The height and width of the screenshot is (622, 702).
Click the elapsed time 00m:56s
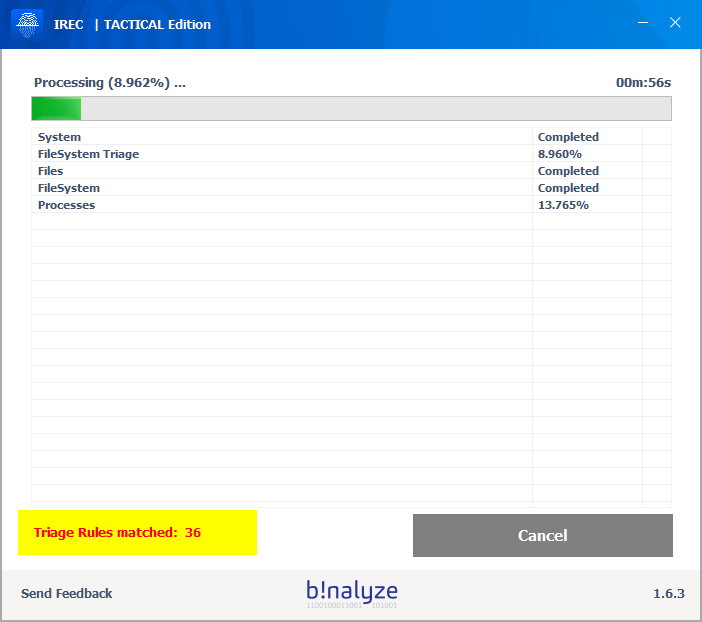click(643, 83)
